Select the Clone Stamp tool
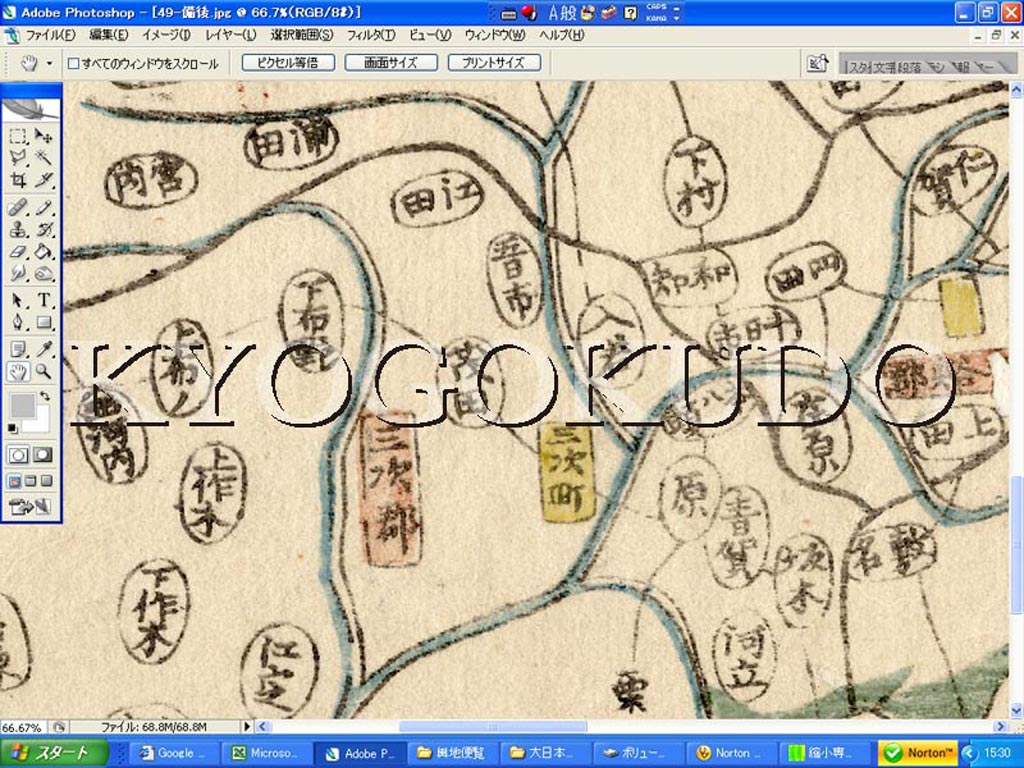This screenshot has height=768, width=1024. pyautogui.click(x=18, y=229)
